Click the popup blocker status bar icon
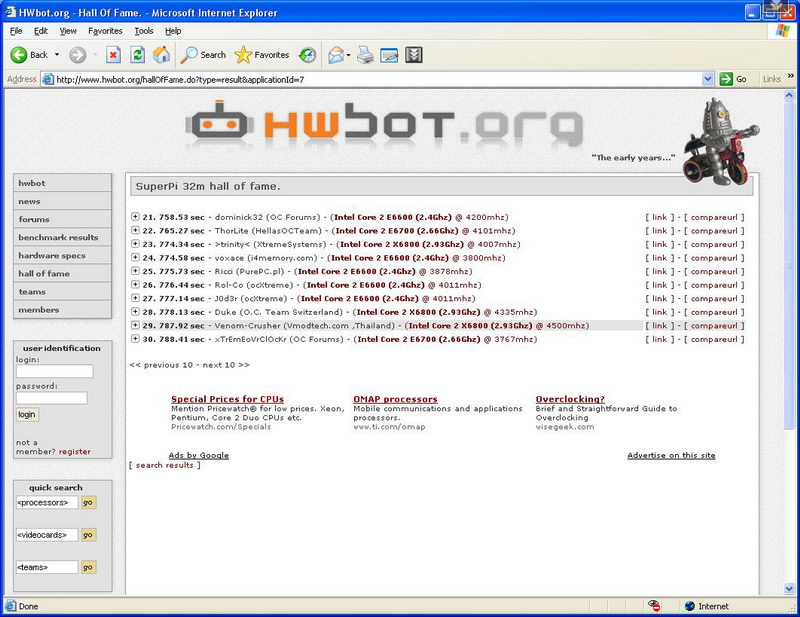 [654, 606]
